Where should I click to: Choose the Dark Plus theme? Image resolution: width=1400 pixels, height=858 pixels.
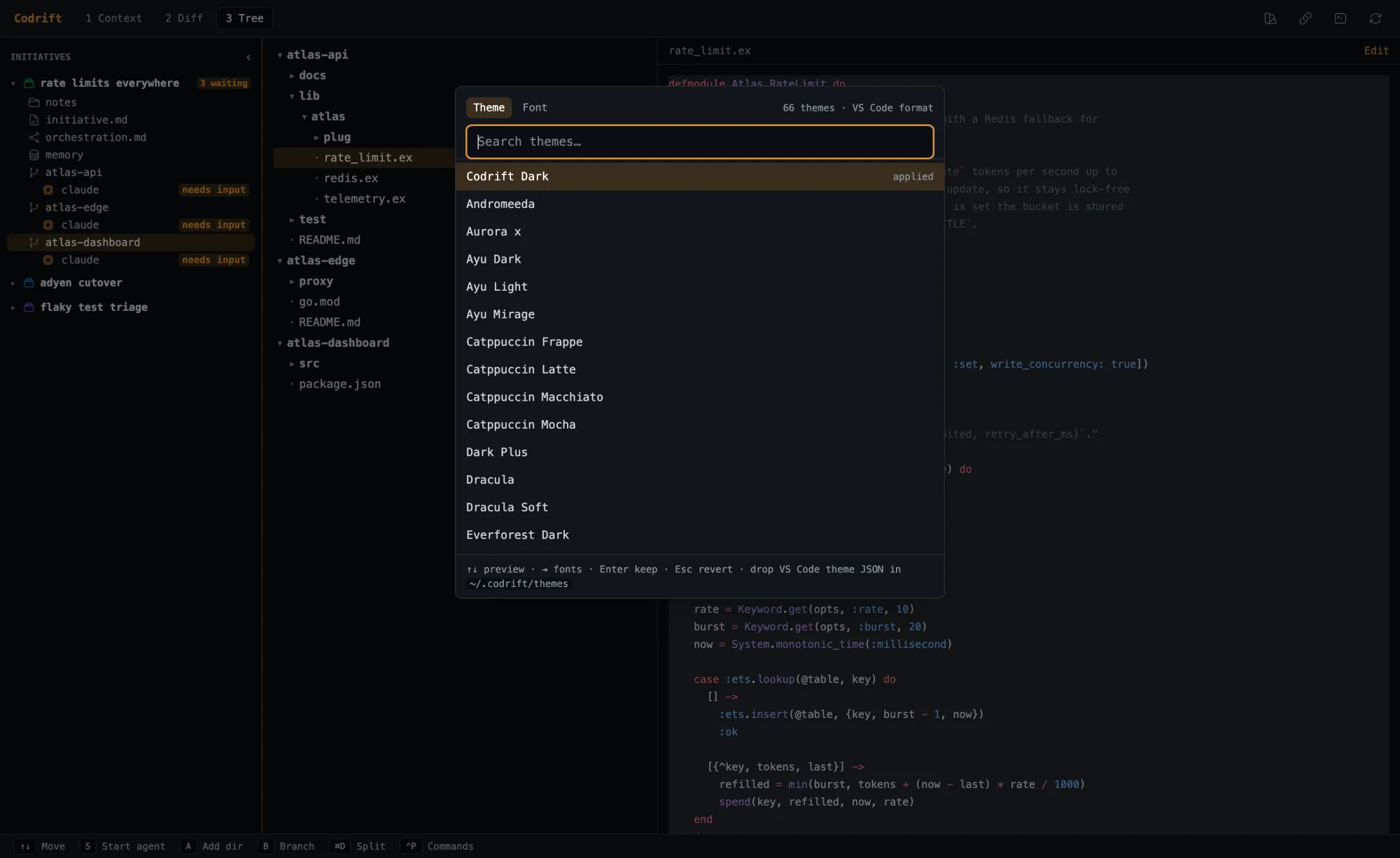[x=700, y=452]
